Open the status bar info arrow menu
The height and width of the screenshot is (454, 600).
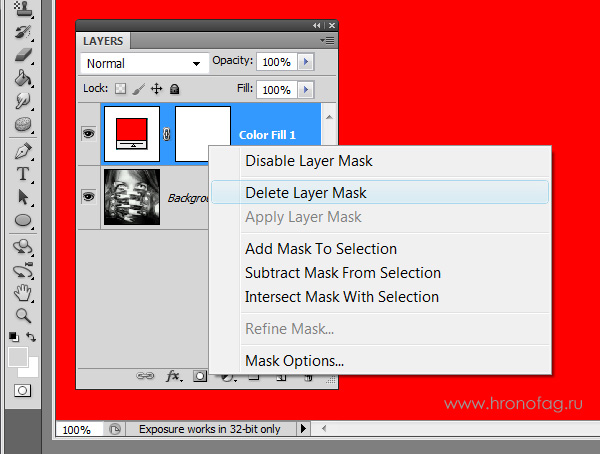303,428
